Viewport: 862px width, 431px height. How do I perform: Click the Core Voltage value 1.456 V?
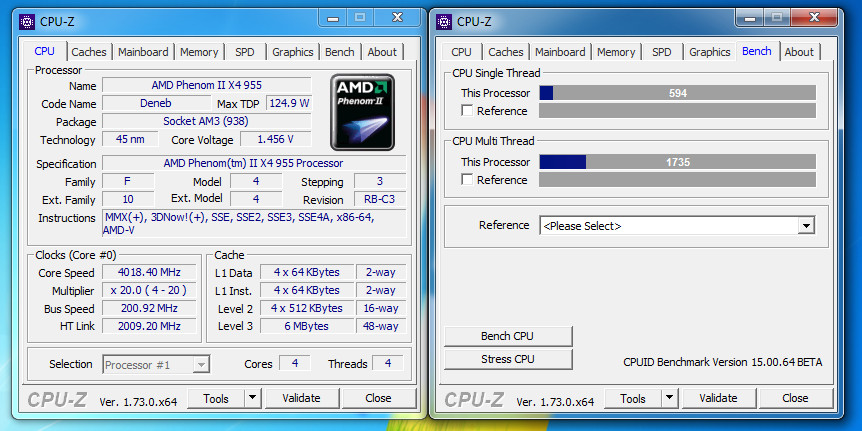click(275, 139)
